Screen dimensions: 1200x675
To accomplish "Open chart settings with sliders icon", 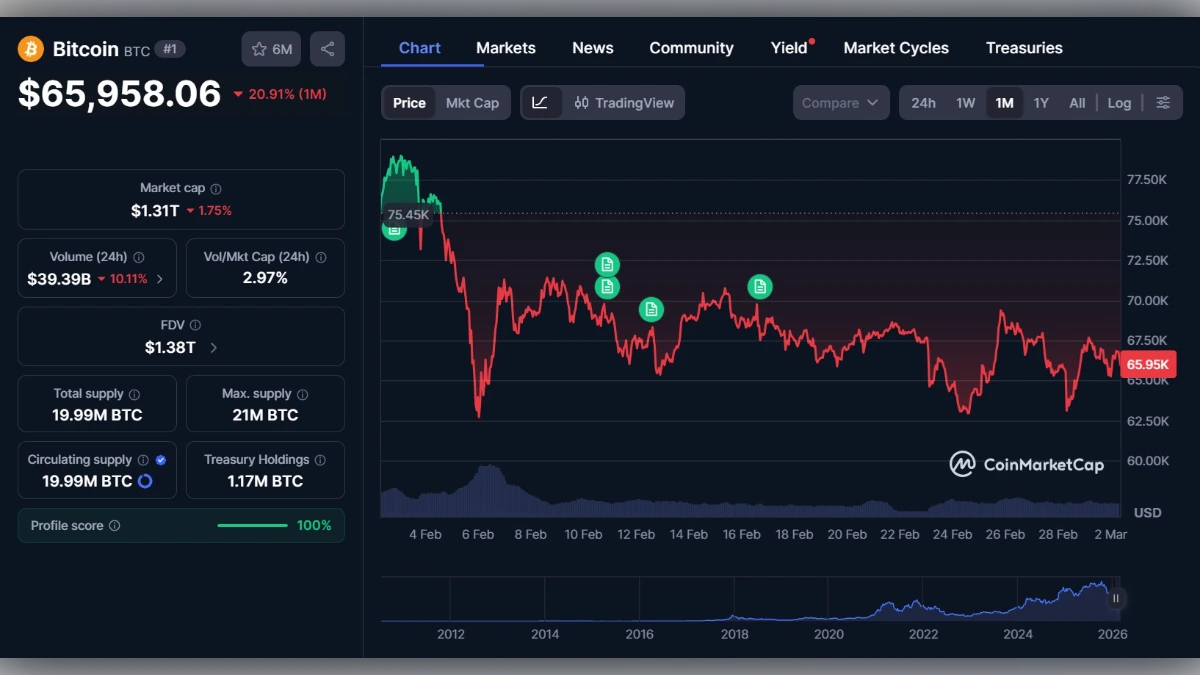I will coord(1162,102).
